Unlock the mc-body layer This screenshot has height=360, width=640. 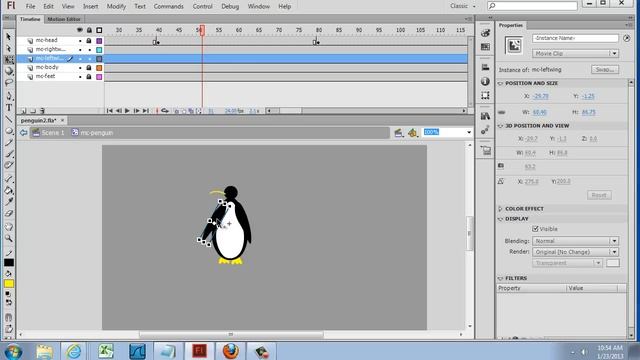tap(89, 68)
